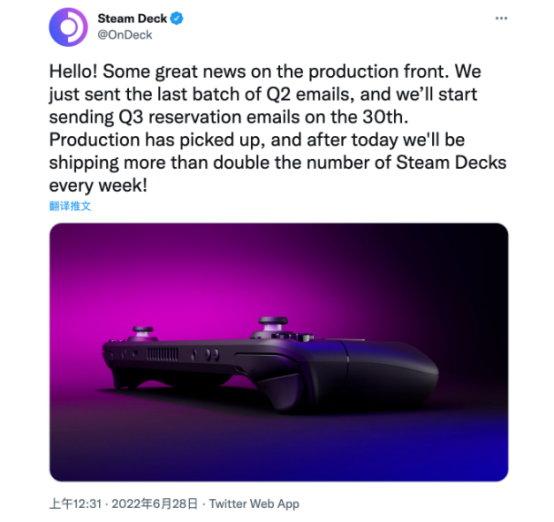Open the Steam Deck profile avatar
Image resolution: width=554 pixels, height=522 pixels.
(x=68, y=27)
